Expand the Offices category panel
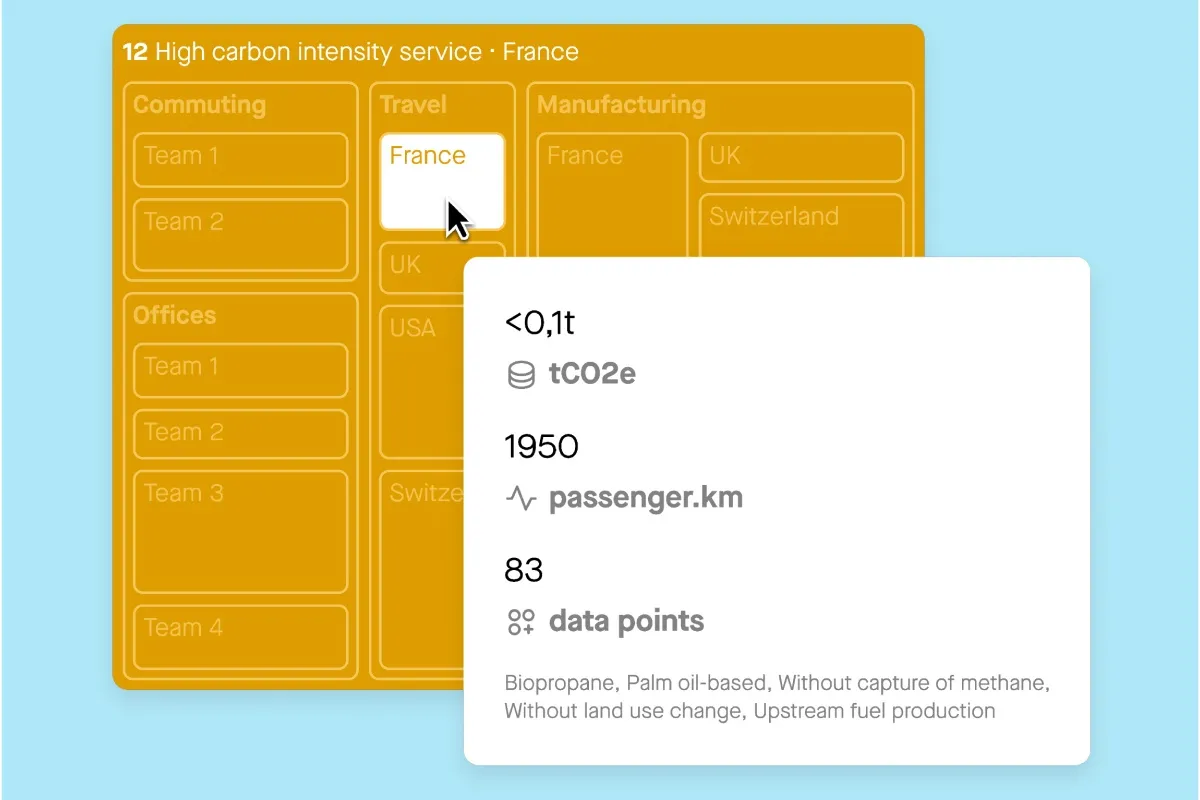This screenshot has height=800, width=1200. pyautogui.click(x=174, y=315)
